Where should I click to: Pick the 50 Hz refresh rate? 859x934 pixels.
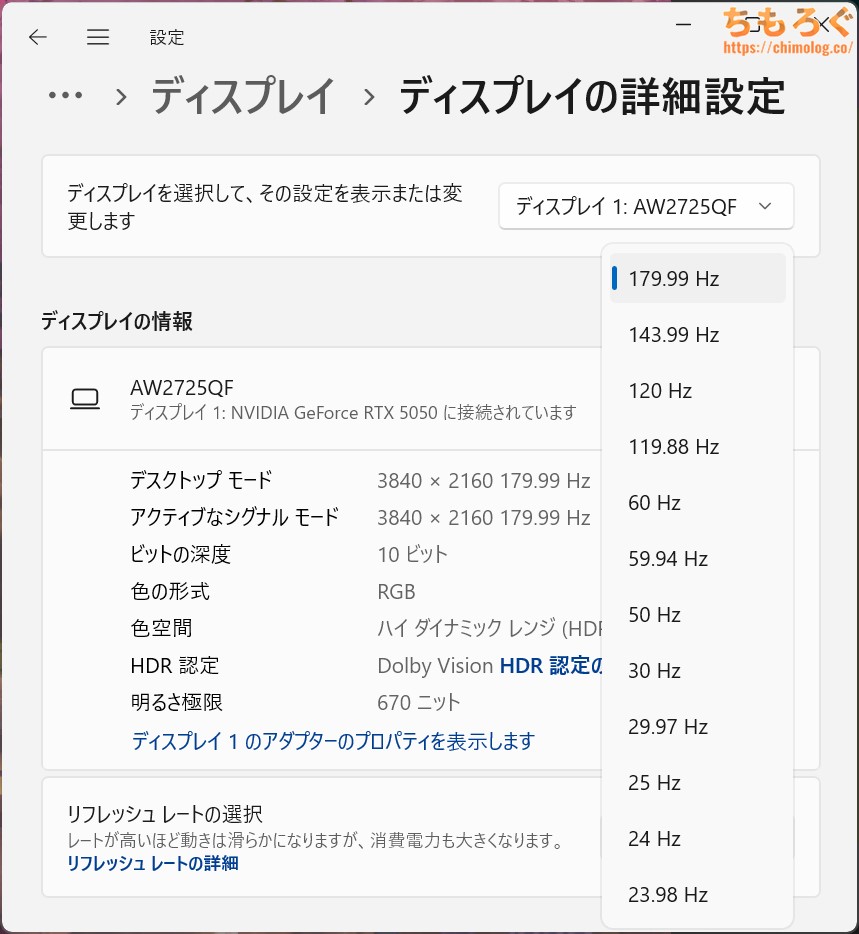pos(698,615)
